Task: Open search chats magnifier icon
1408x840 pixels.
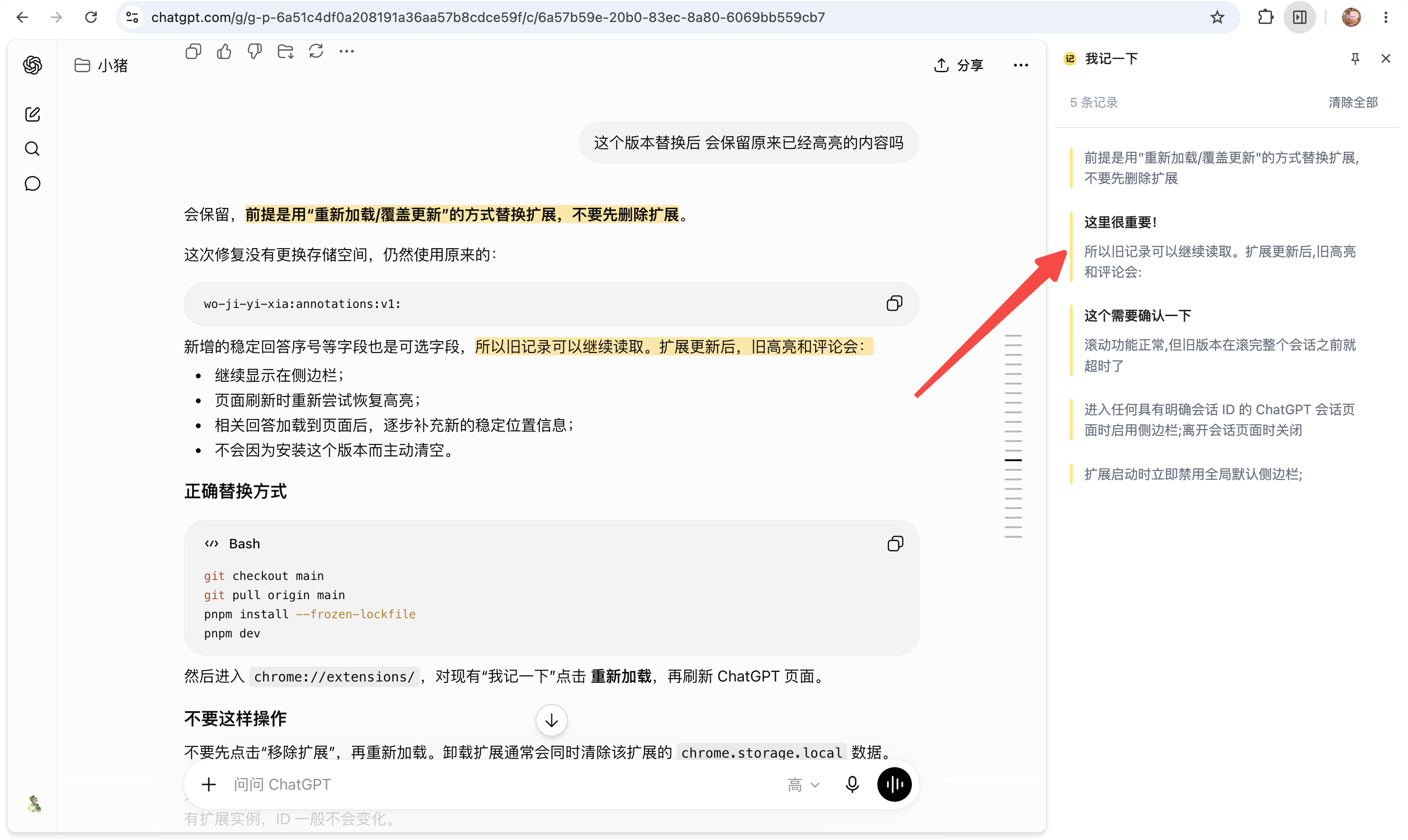Action: 33,149
